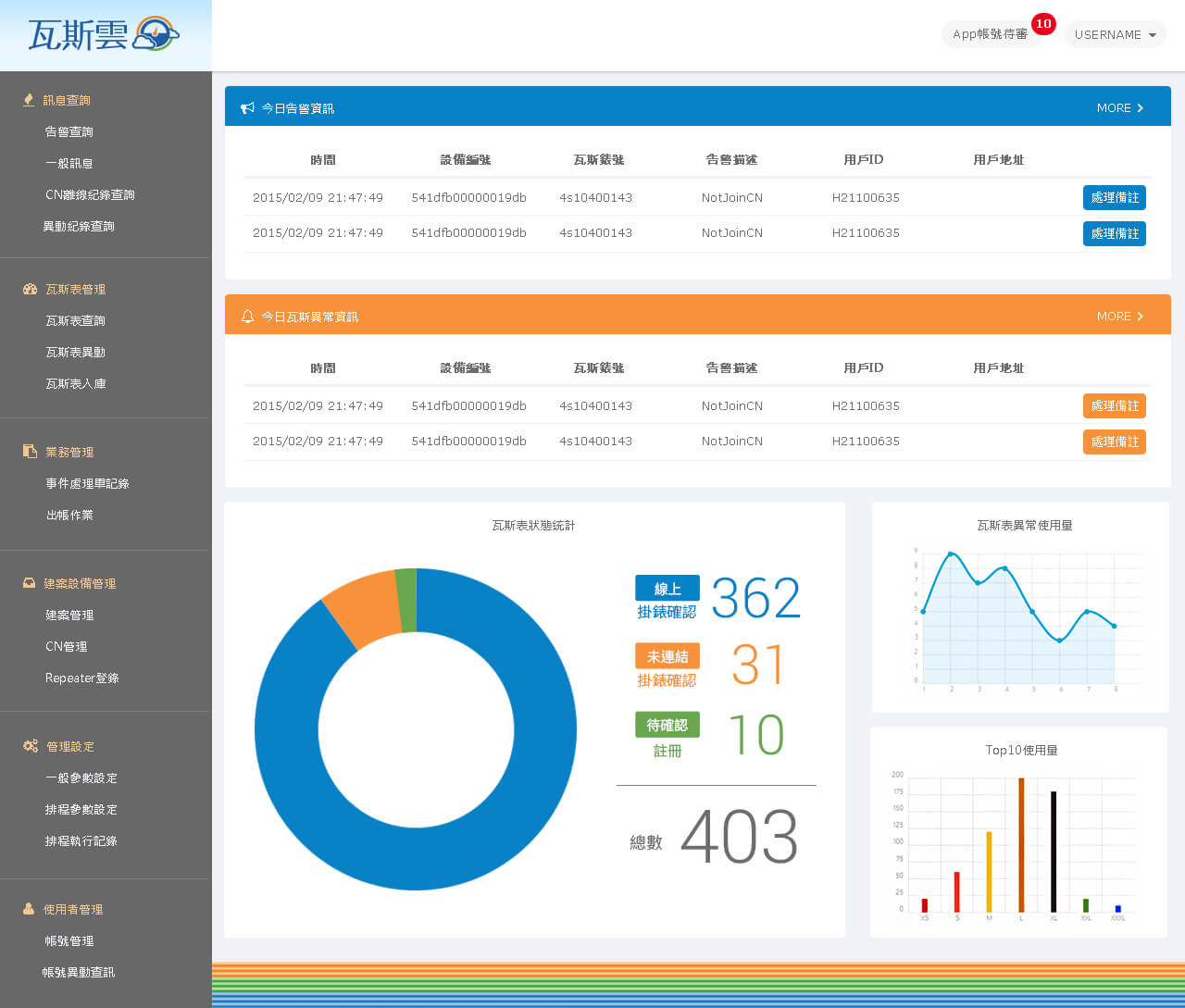Expand MORE in the orange 今日瓦斯異常資訊 panel

(1120, 317)
